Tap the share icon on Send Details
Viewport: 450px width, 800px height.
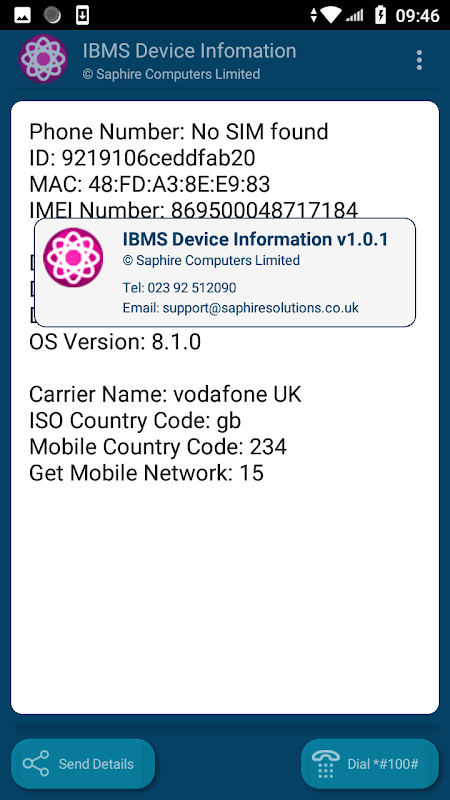click(36, 764)
